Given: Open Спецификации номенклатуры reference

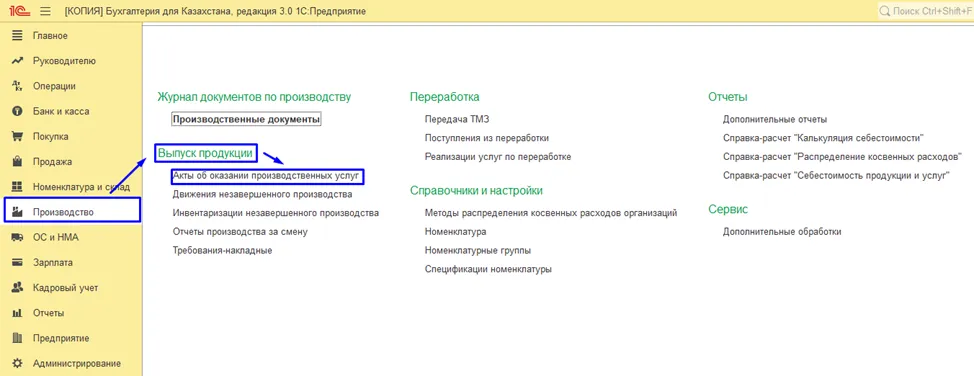Looking at the screenshot, I should (488, 269).
